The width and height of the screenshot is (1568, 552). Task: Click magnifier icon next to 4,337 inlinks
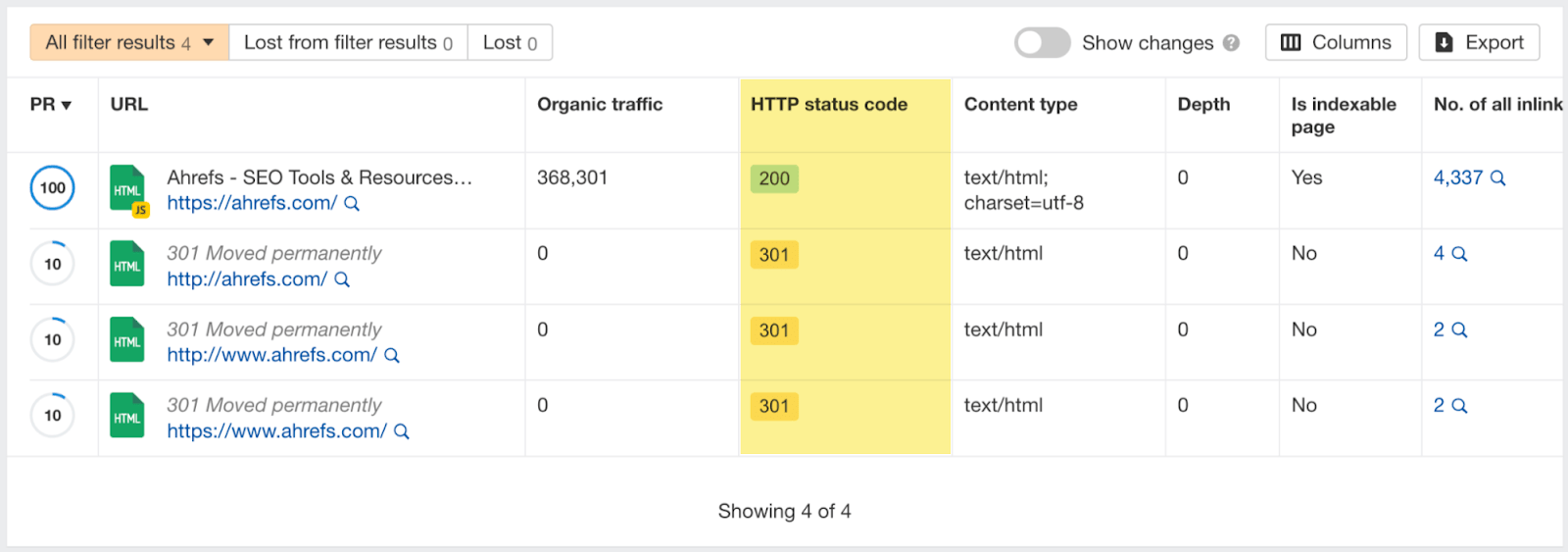[1498, 178]
